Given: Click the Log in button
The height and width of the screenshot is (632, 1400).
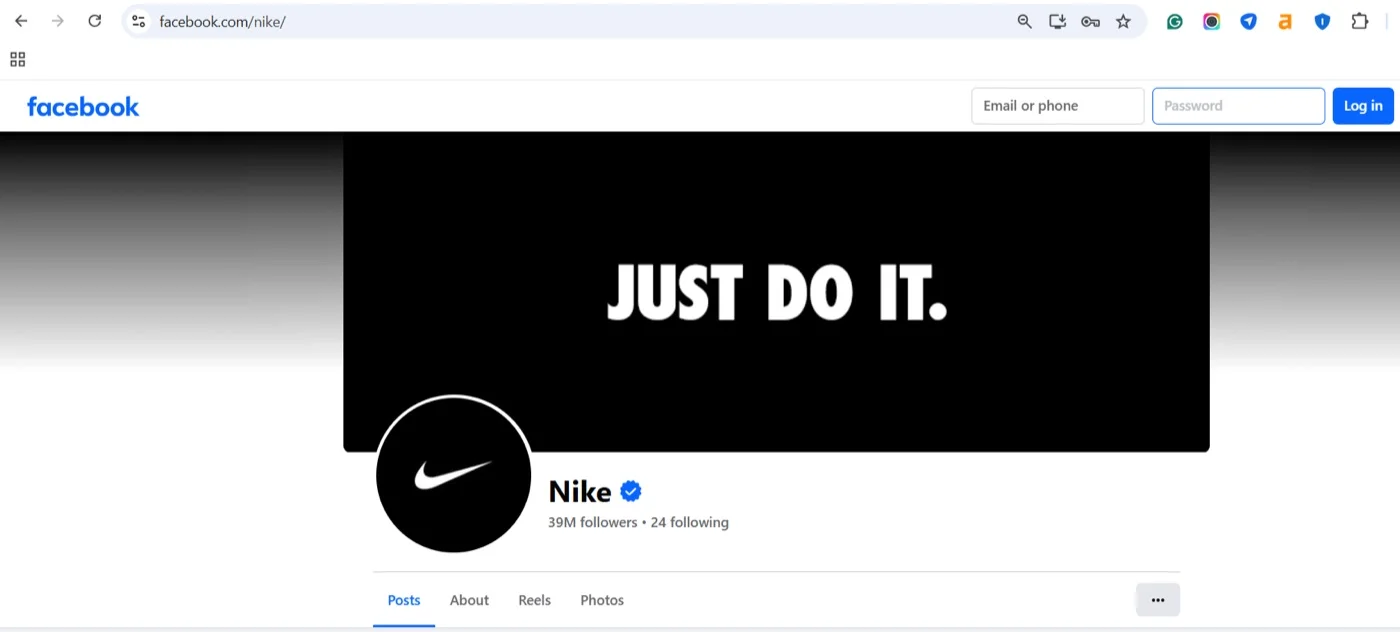Looking at the screenshot, I should click(1363, 106).
